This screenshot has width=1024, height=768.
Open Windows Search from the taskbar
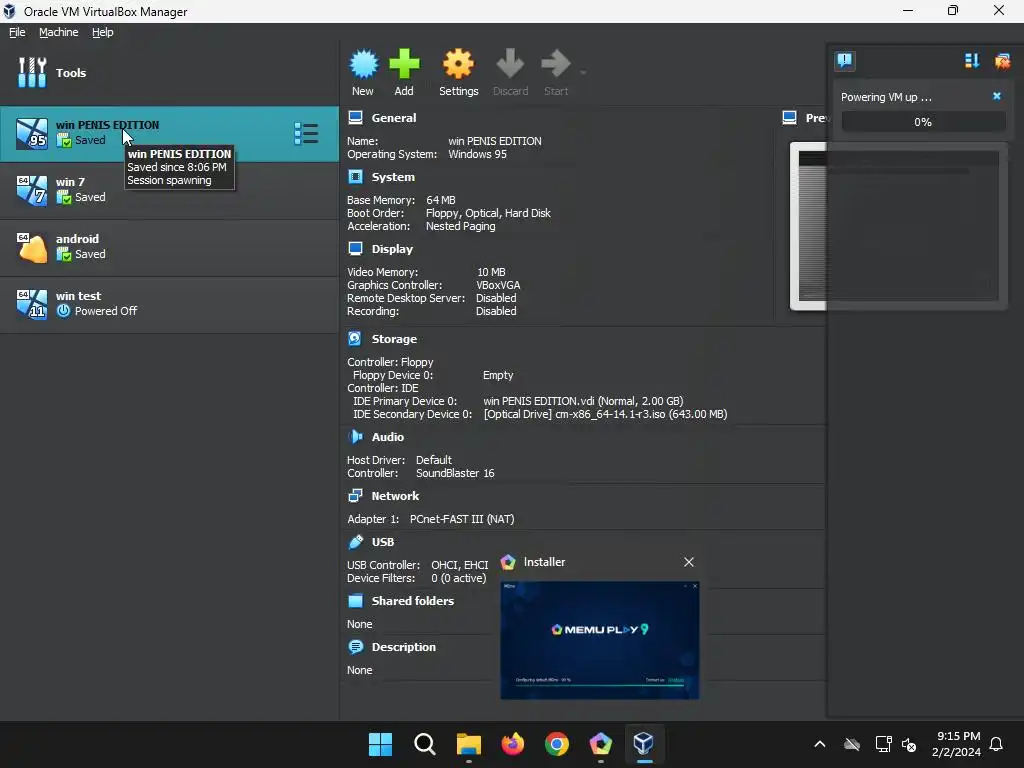pos(424,744)
